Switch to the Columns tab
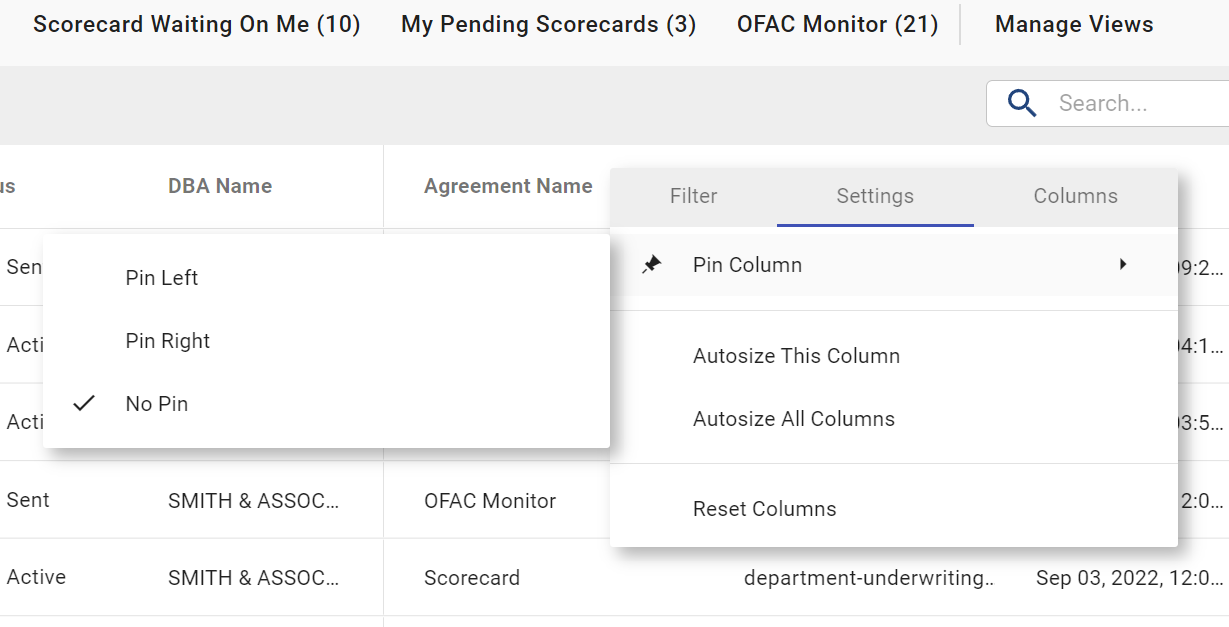The width and height of the screenshot is (1229, 627). point(1075,196)
